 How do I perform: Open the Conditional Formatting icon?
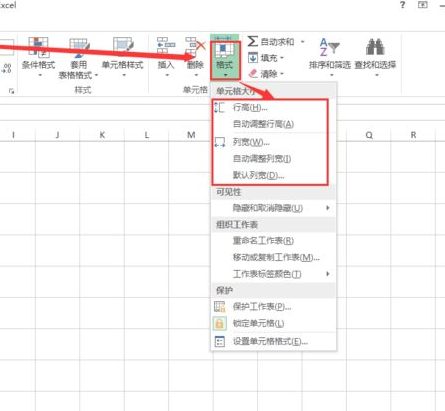(x=38, y=46)
